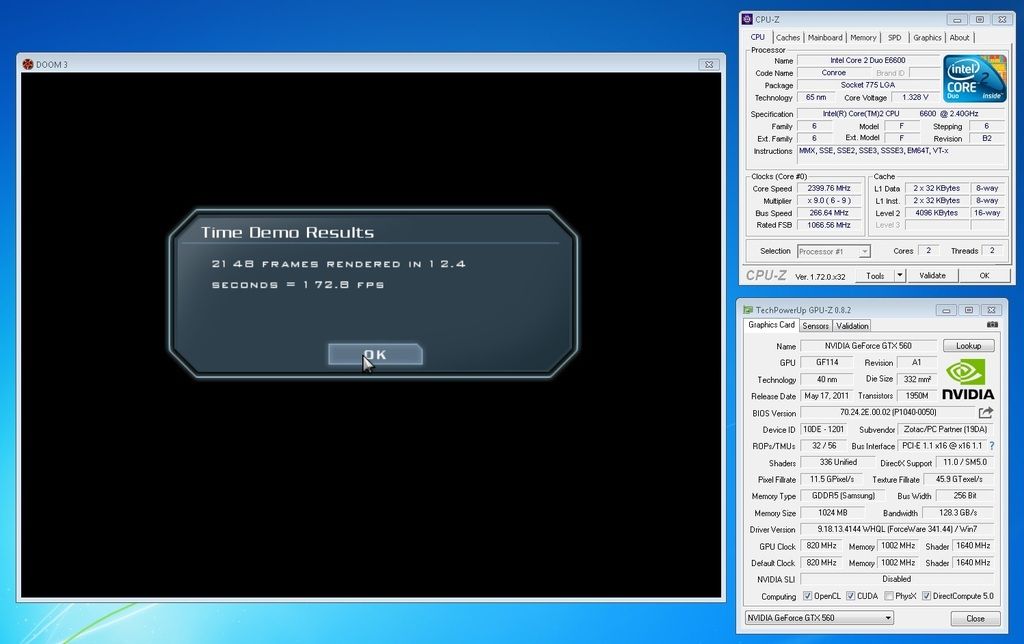1024x644 pixels.
Task: Click the Time Demo Results heading
Action: [x=287, y=232]
